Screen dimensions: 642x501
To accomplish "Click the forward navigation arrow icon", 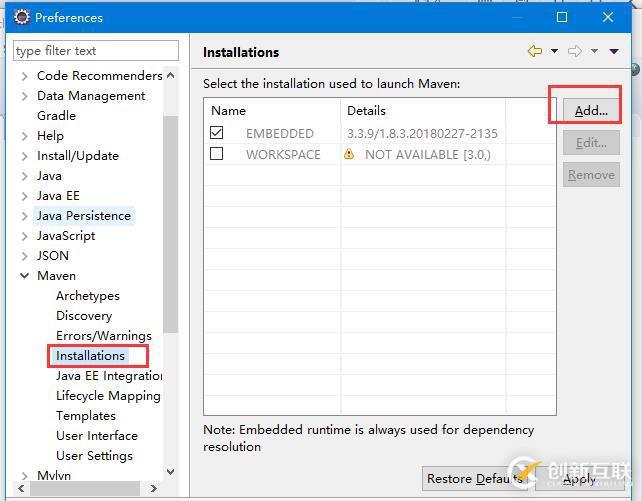I will tap(575, 51).
